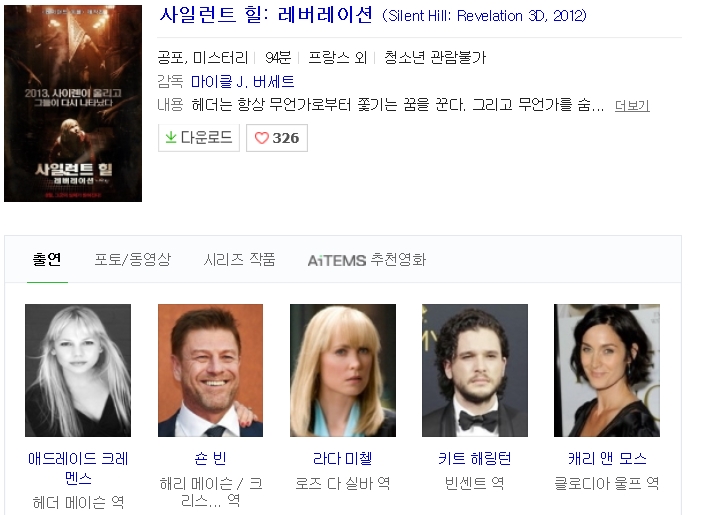The width and height of the screenshot is (720, 515).
Task: Open 캐리 앤 모스 actor photo
Action: click(x=607, y=370)
